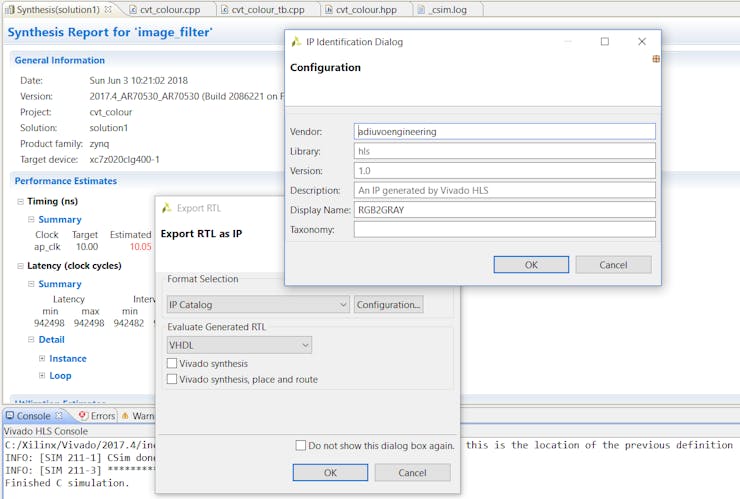
Task: Click the Target clock value 10.00
Action: click(x=87, y=246)
